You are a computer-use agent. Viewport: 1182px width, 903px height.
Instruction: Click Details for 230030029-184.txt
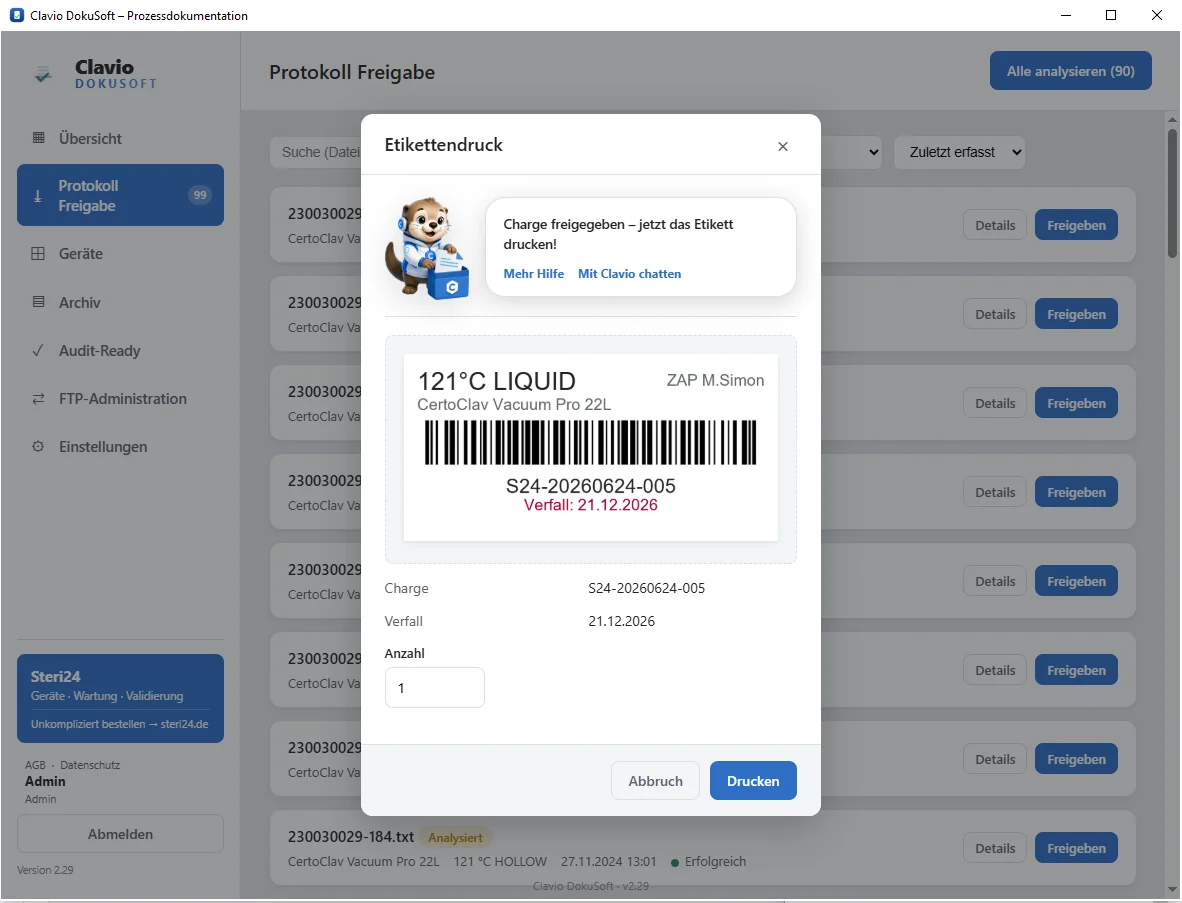pos(995,849)
